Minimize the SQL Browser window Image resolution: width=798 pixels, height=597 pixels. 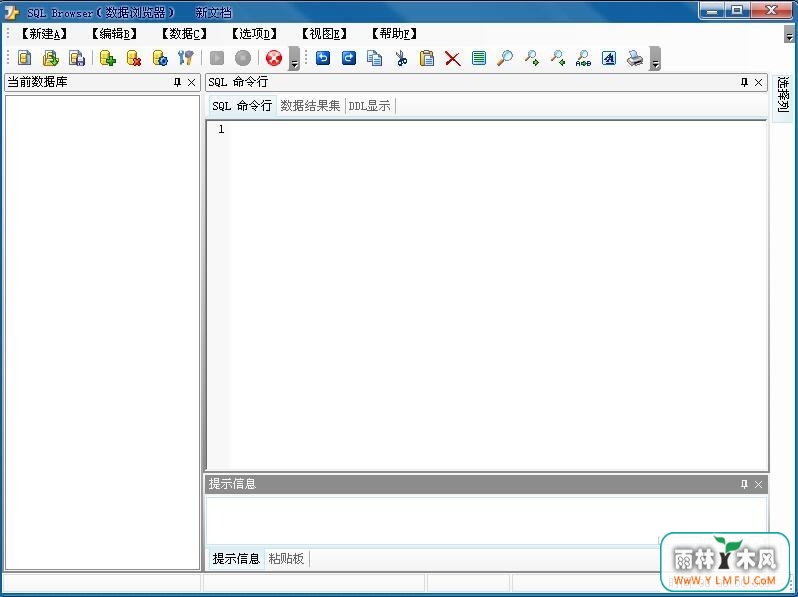point(712,10)
